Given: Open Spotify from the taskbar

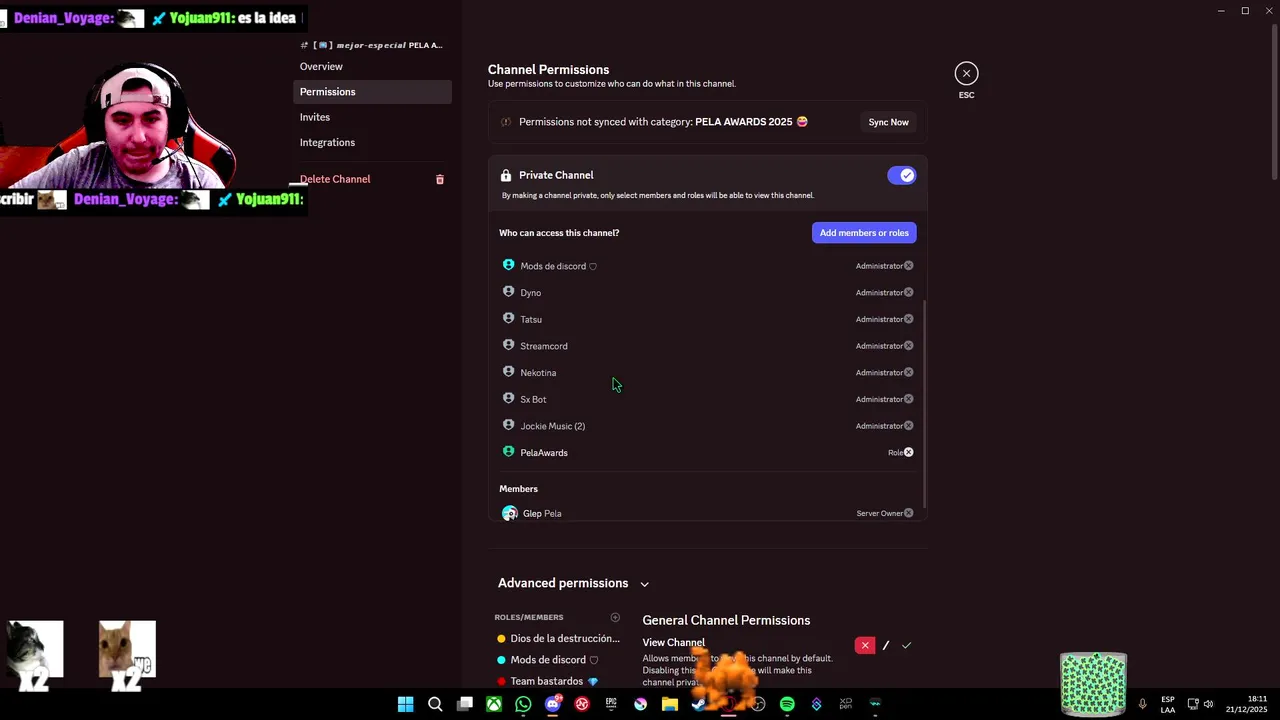Looking at the screenshot, I should click(x=787, y=704).
